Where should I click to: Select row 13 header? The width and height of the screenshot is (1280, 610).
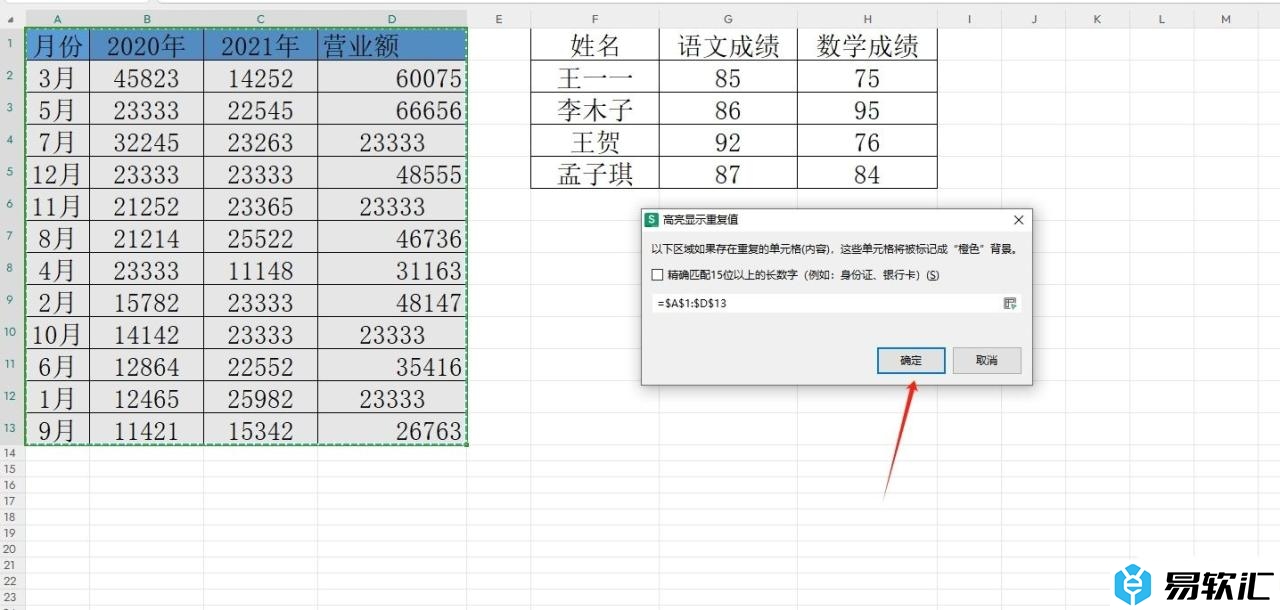tap(12, 429)
